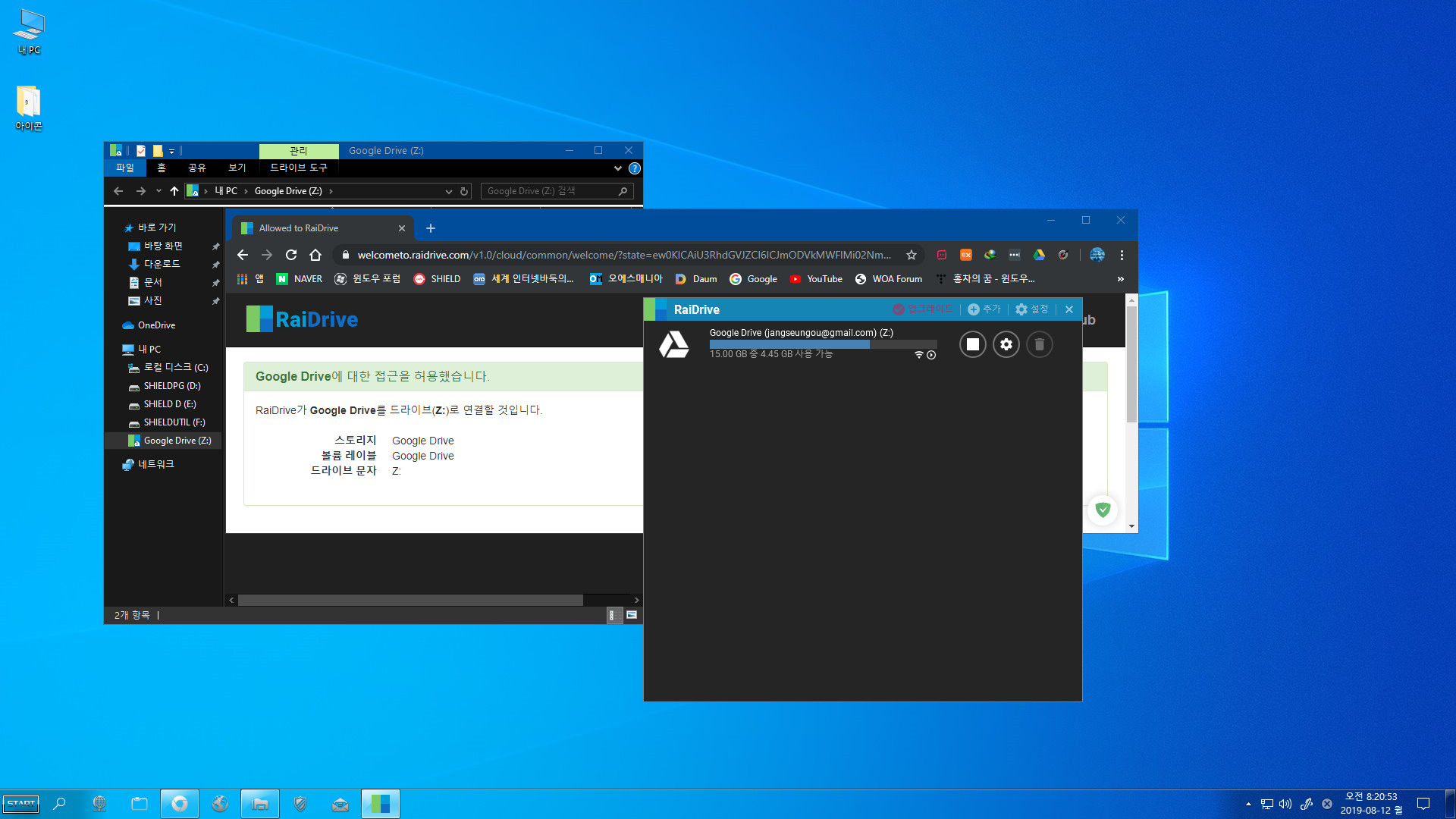Viewport: 1456px width, 819px height.
Task: Click the speed gauge extension icon
Action: [1062, 255]
